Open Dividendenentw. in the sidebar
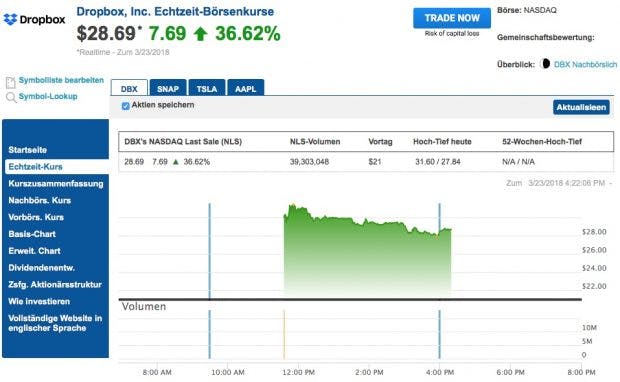The height and width of the screenshot is (382, 620). click(x=42, y=268)
